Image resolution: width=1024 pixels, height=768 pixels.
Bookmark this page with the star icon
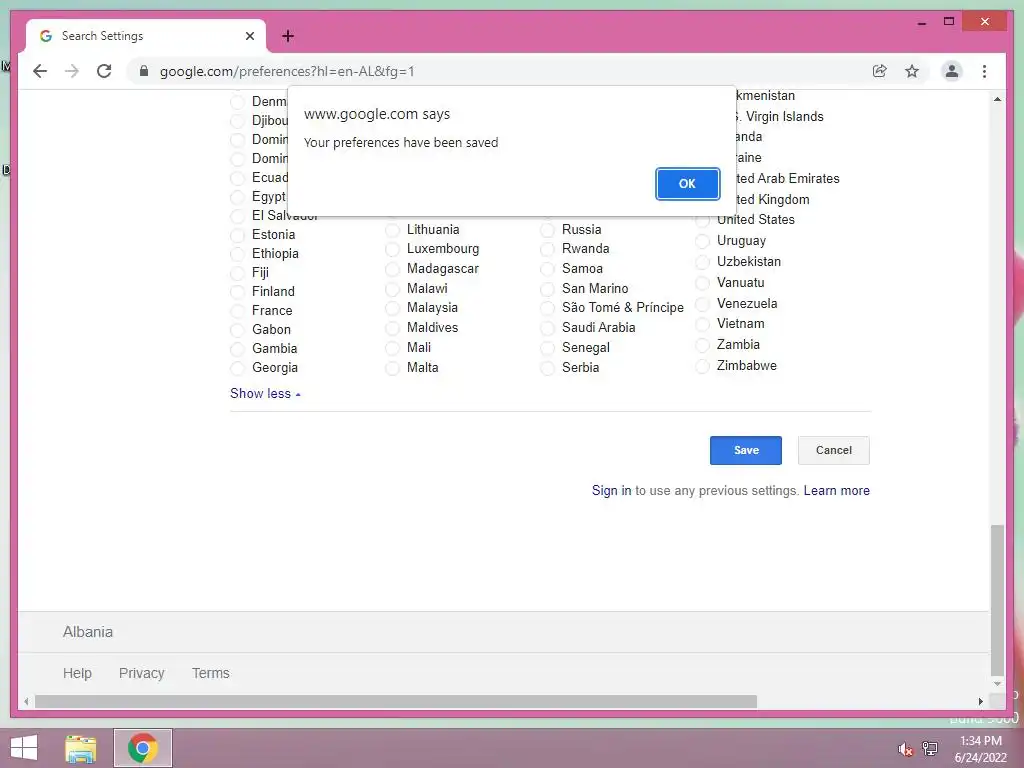pos(912,71)
